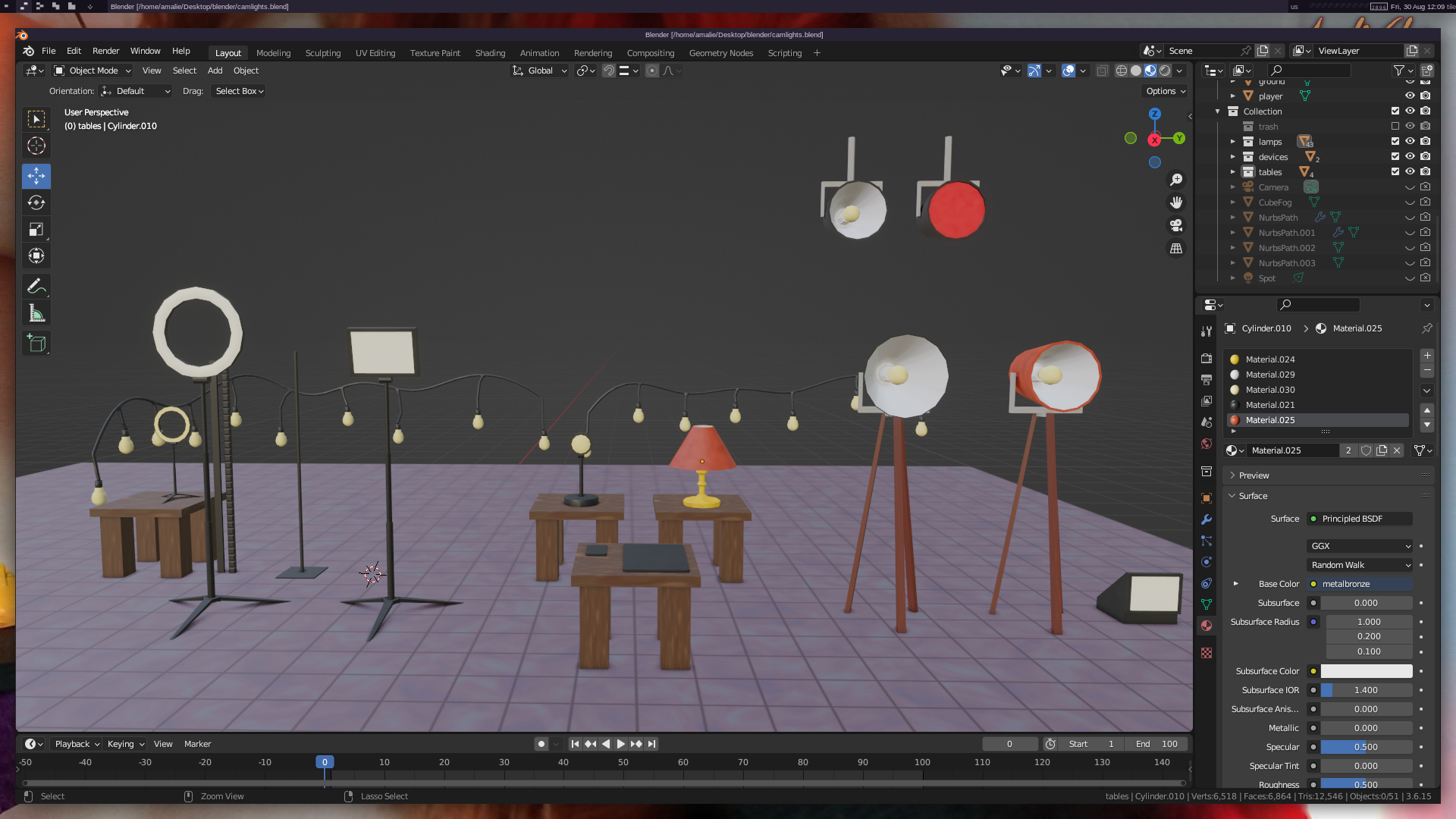
Task: Switch to the Shading workspace tab
Action: coord(490,53)
